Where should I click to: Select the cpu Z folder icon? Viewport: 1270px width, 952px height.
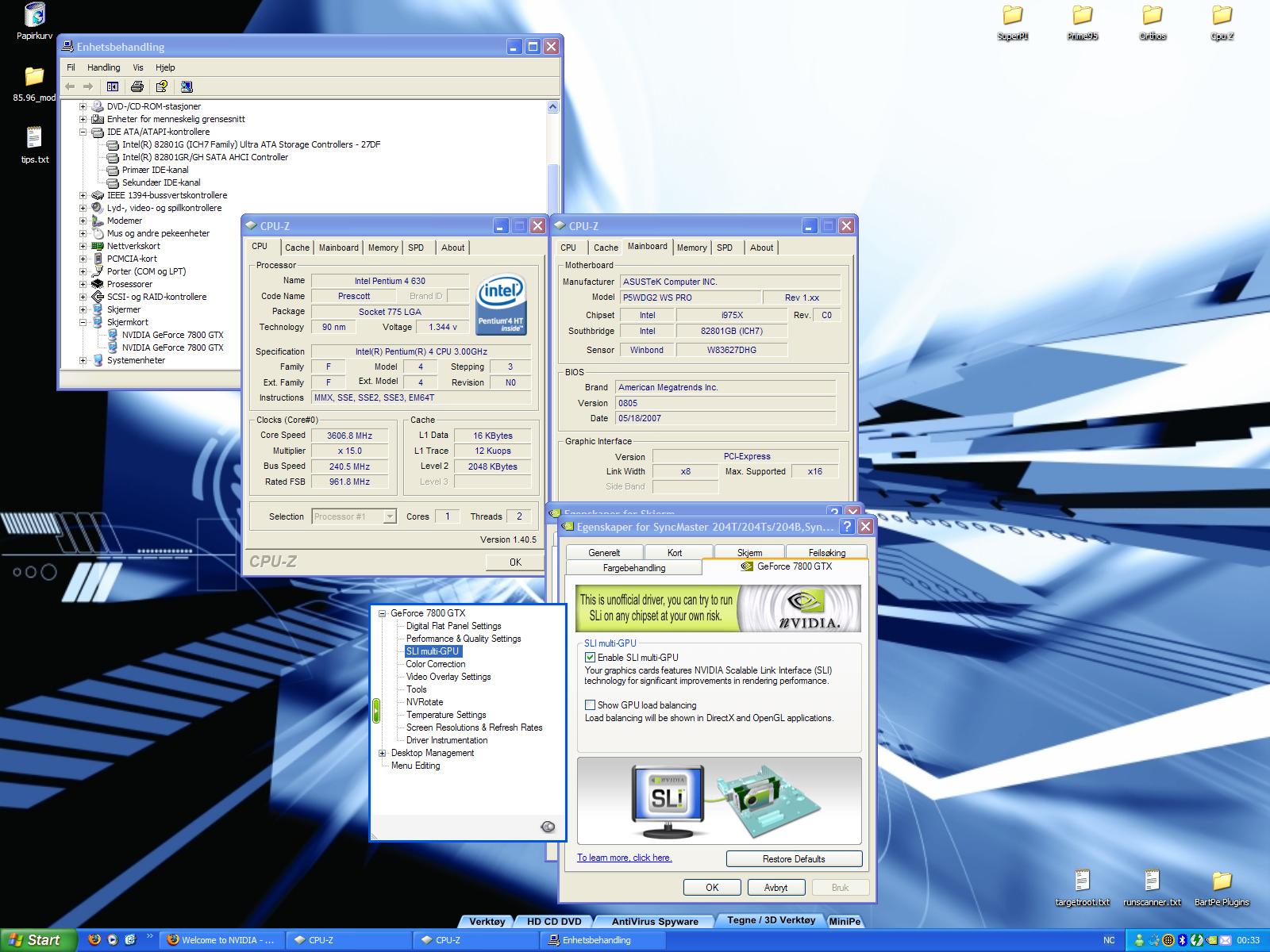1222,22
